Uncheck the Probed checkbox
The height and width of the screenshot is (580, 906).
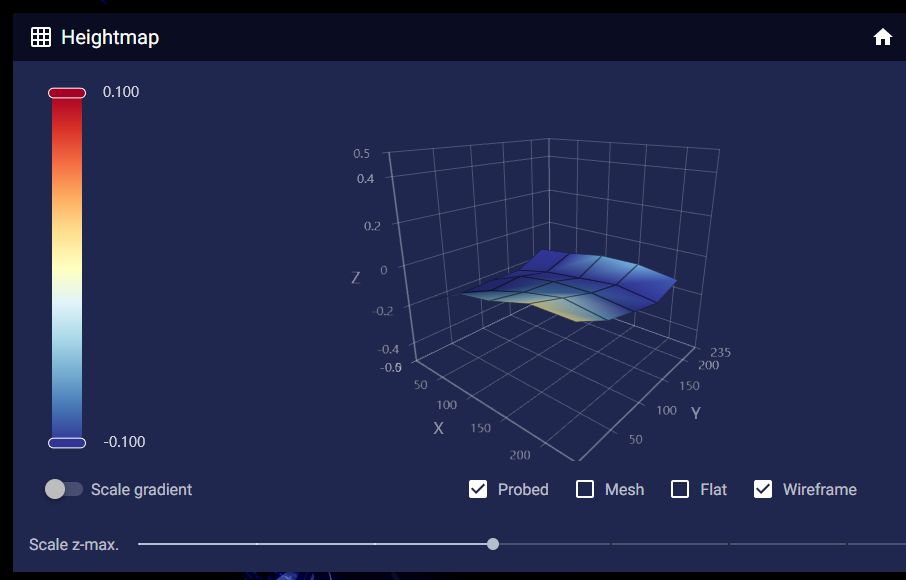pyautogui.click(x=478, y=489)
